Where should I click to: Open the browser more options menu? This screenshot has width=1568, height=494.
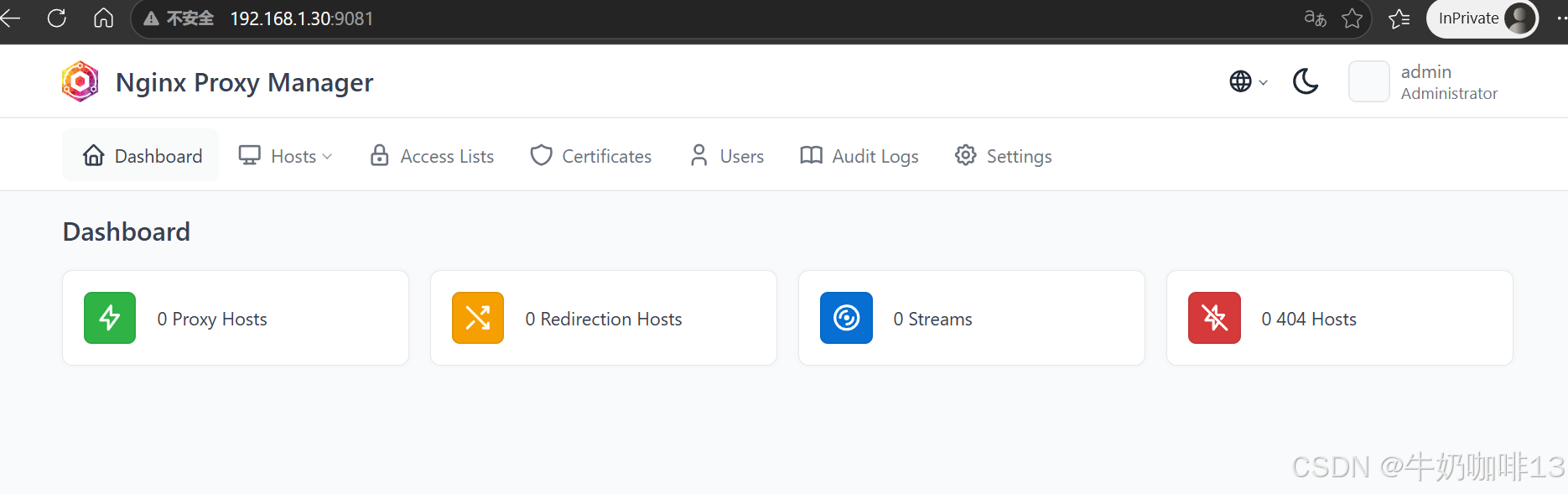click(1561, 18)
